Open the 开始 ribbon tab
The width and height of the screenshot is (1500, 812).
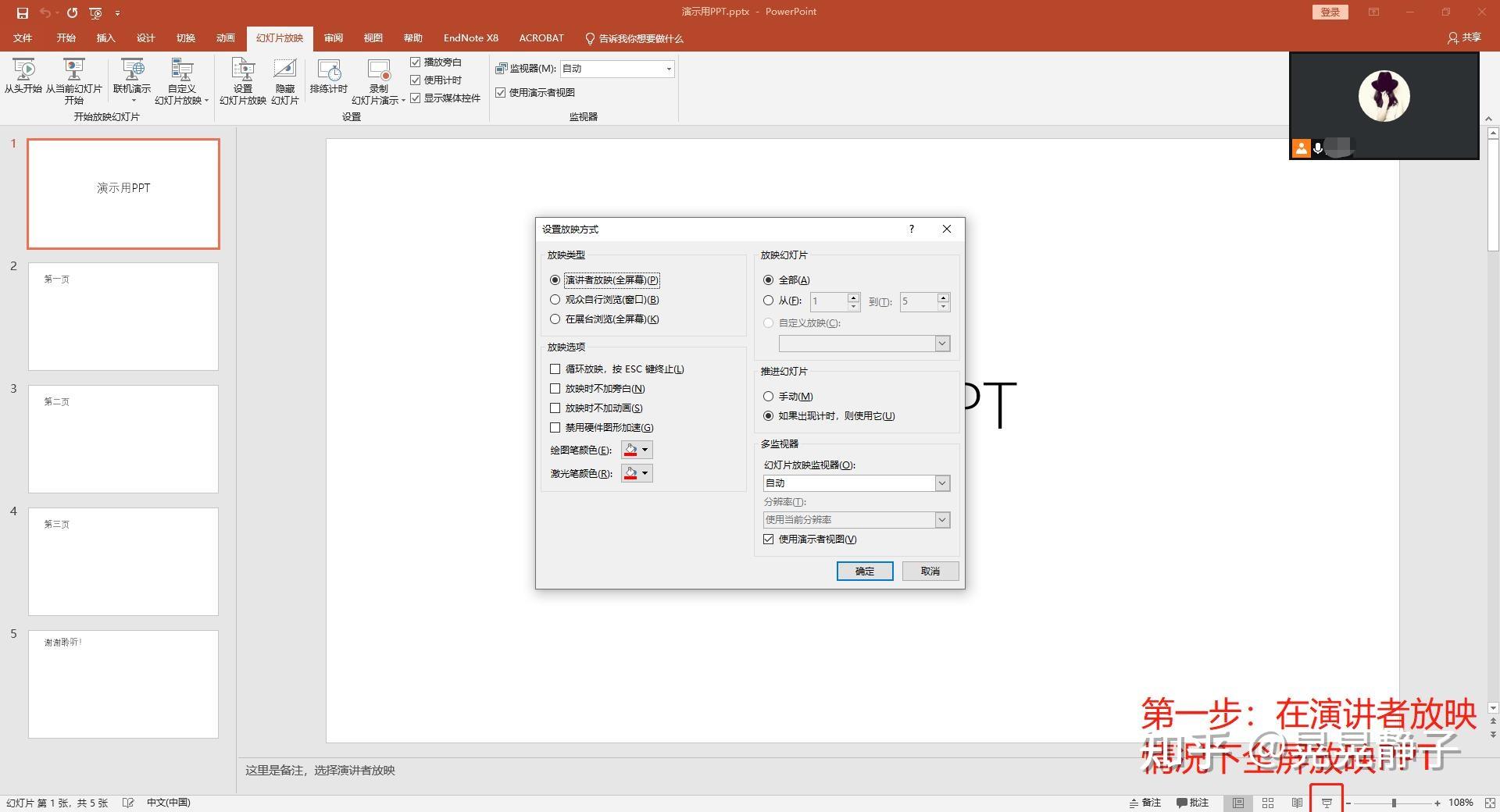(66, 38)
